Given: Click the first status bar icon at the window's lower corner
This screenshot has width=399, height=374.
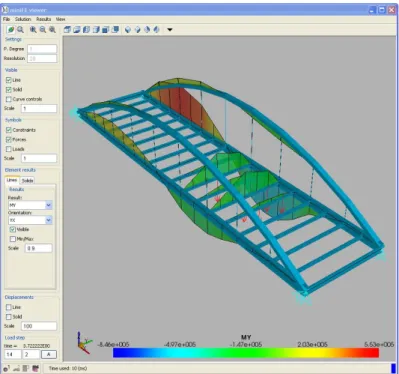Looking at the screenshot, I should pos(7,368).
